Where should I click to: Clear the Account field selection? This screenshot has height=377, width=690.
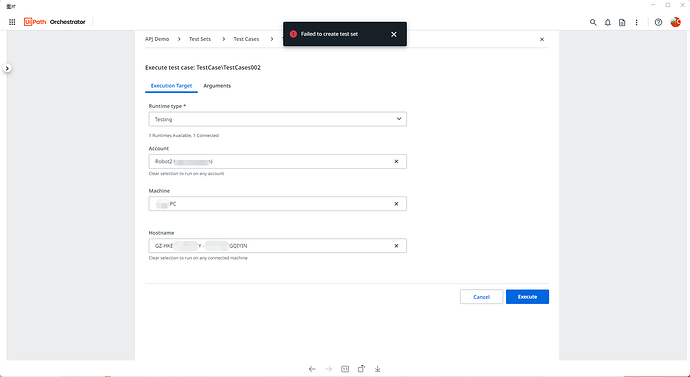coord(396,161)
